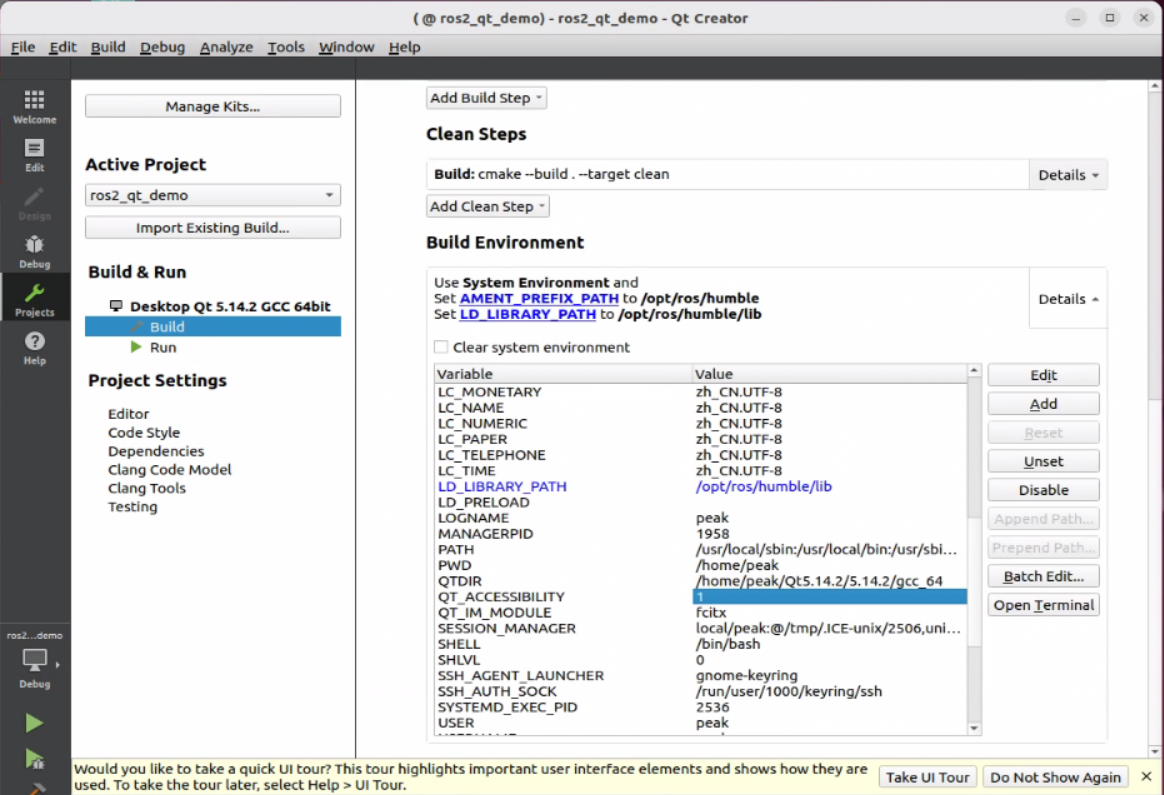Image resolution: width=1164 pixels, height=795 pixels.
Task: Select the LD_LIBRARY_PATH variable row
Action: coord(701,486)
